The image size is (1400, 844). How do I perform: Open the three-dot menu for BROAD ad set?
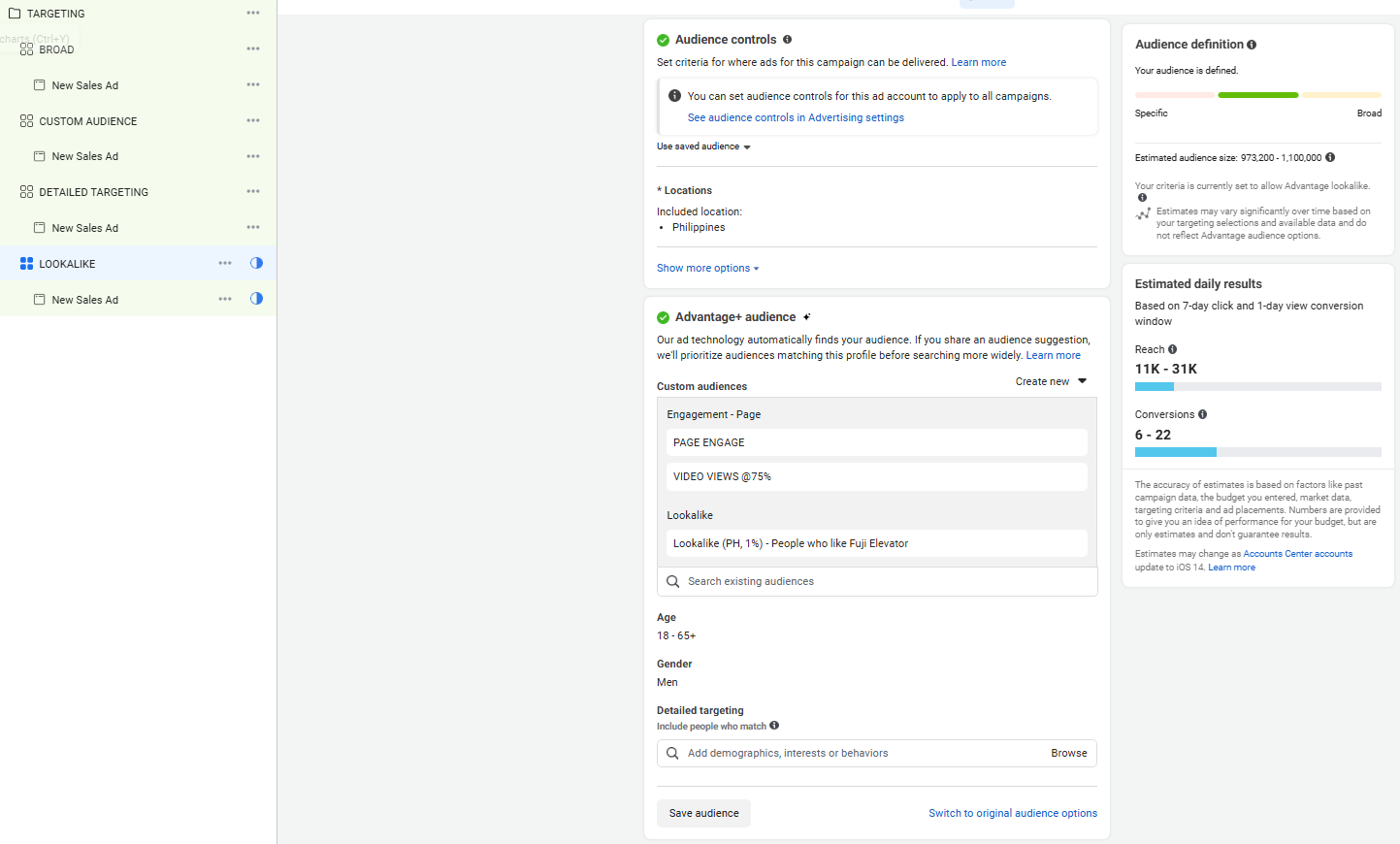[x=253, y=49]
